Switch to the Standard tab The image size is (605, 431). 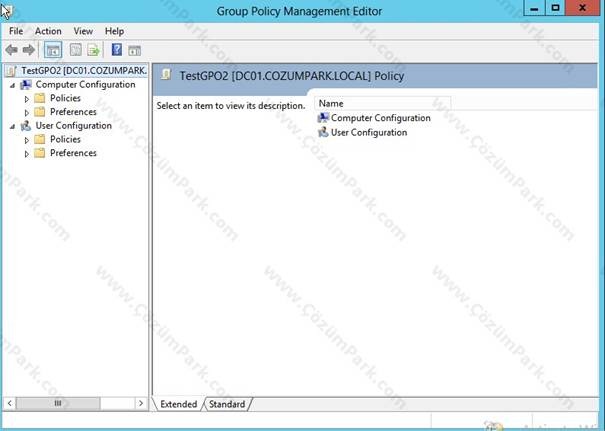point(227,404)
